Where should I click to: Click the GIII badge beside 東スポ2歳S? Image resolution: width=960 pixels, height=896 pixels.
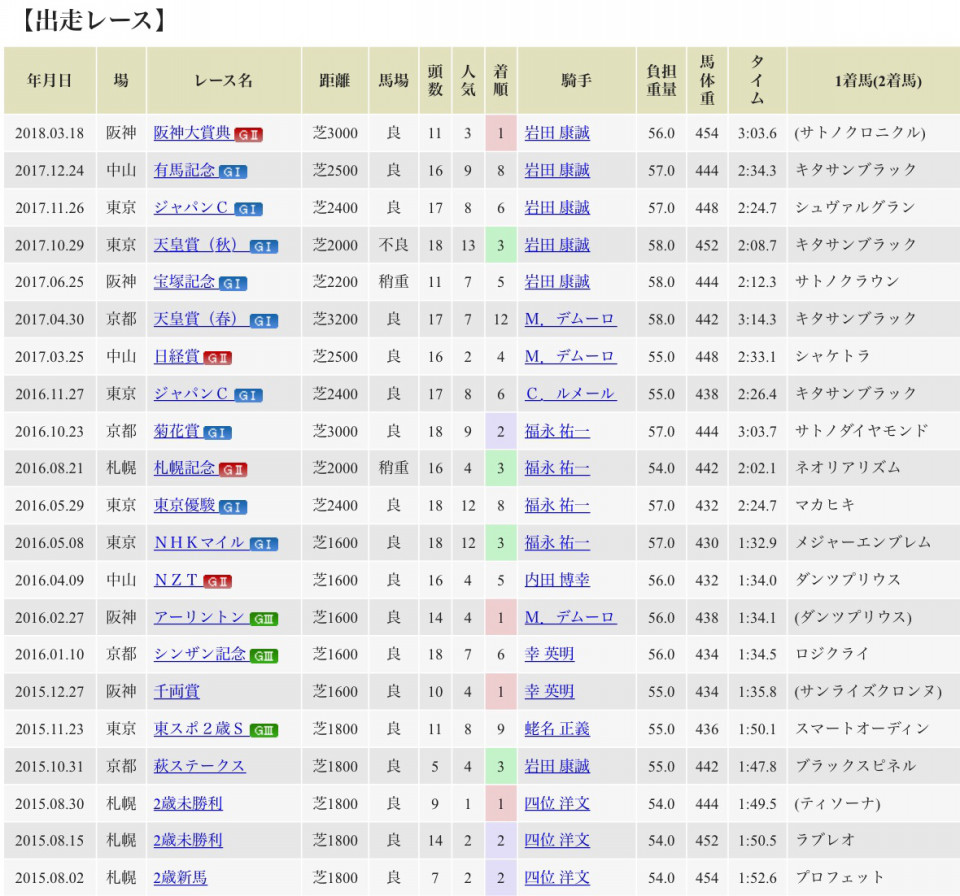tap(264, 731)
